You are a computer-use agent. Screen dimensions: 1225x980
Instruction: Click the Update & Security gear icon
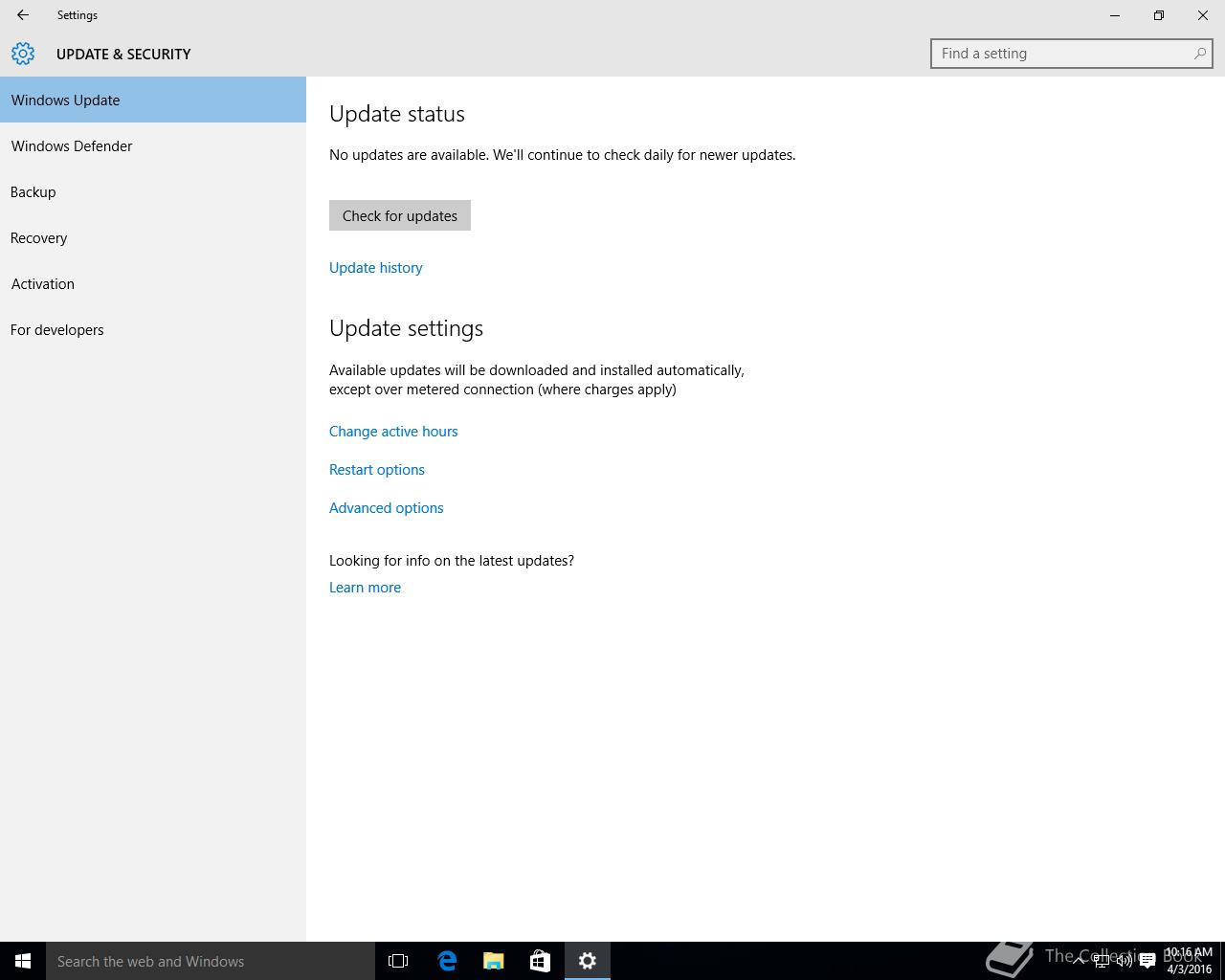coord(23,54)
